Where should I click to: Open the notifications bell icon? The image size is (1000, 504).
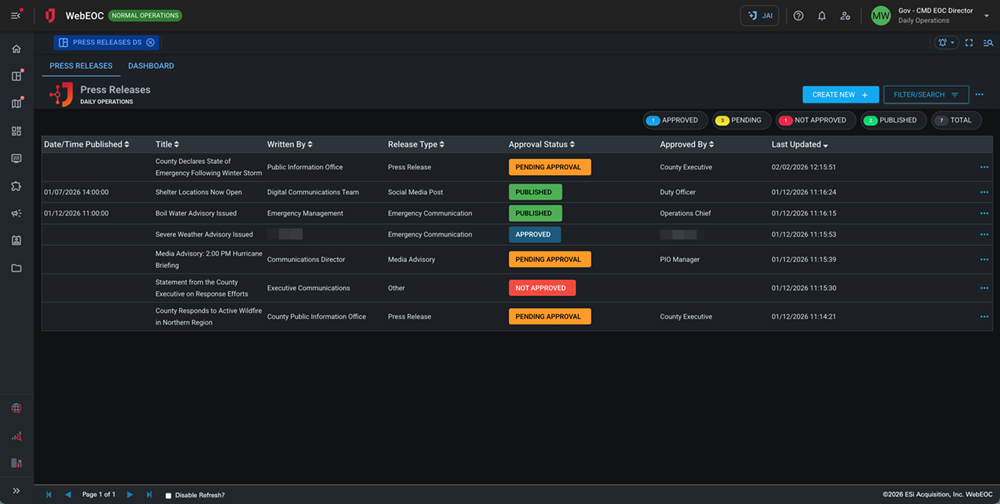tap(822, 16)
